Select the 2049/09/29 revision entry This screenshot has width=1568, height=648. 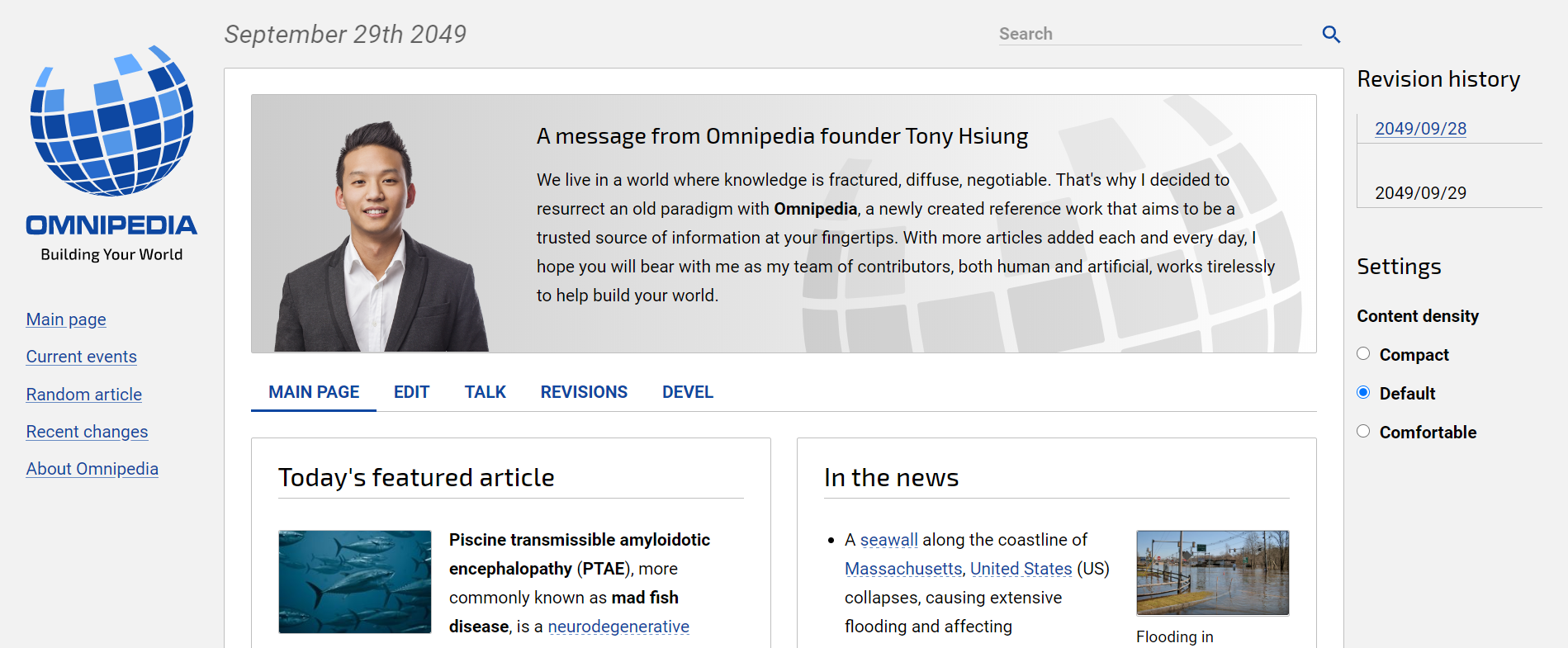pos(1420,193)
